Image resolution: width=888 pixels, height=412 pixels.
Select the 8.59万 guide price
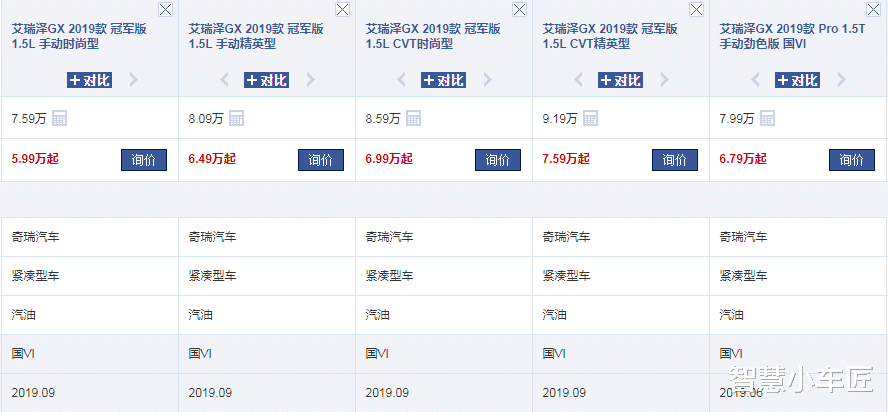(x=383, y=119)
